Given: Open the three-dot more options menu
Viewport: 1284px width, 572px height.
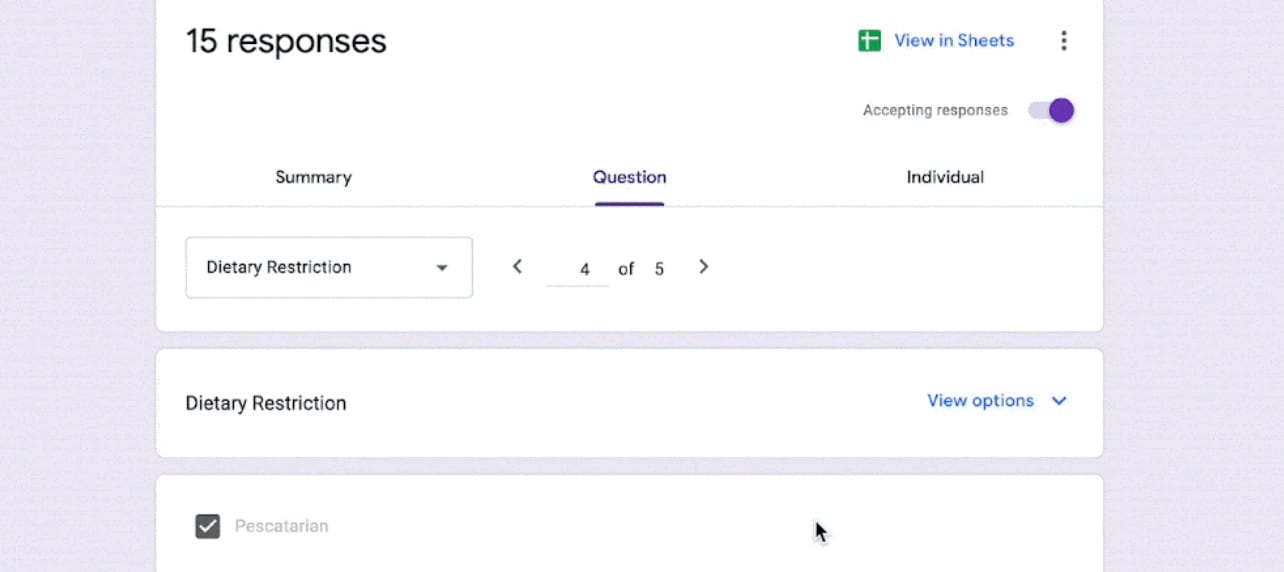Looking at the screenshot, I should point(1063,41).
